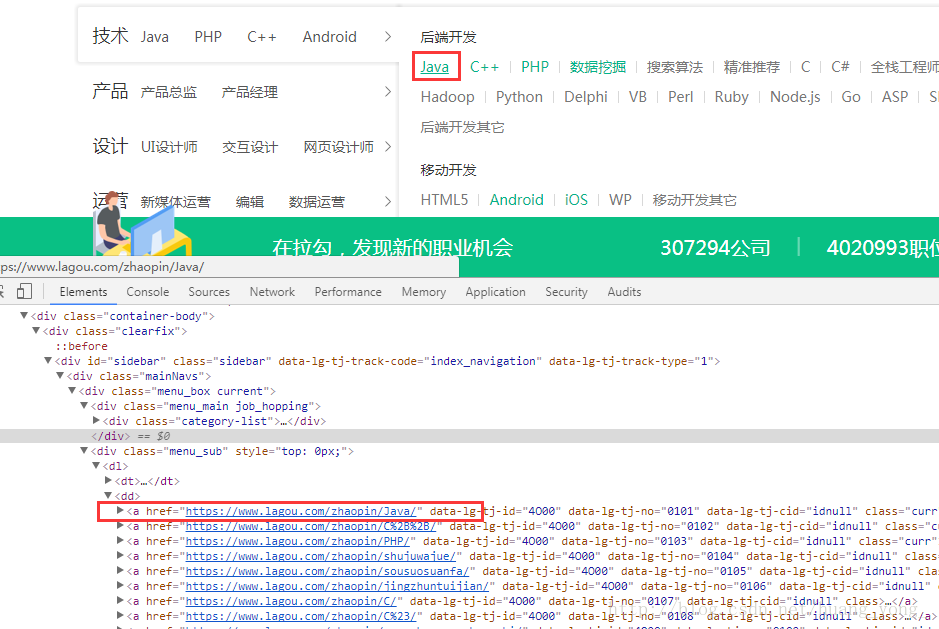Collapse the clearfix div node

click(36, 330)
